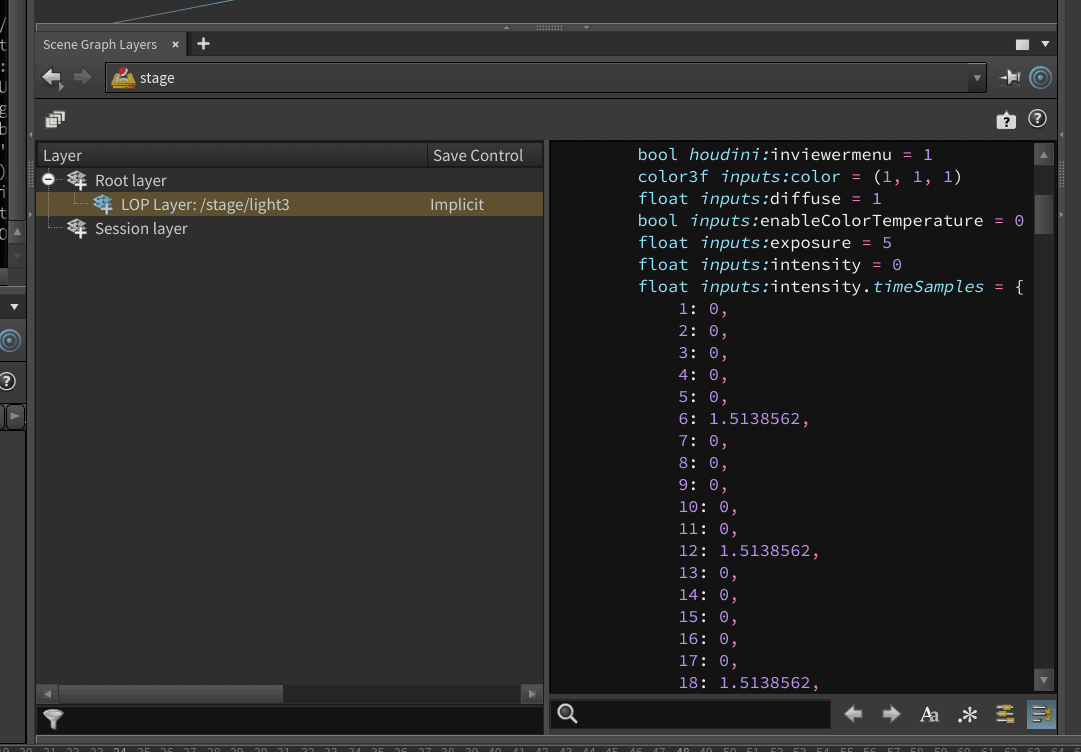This screenshot has height=752, width=1081.
Task: Click the stacked windows icon above Layer list
Action: [x=55, y=120]
